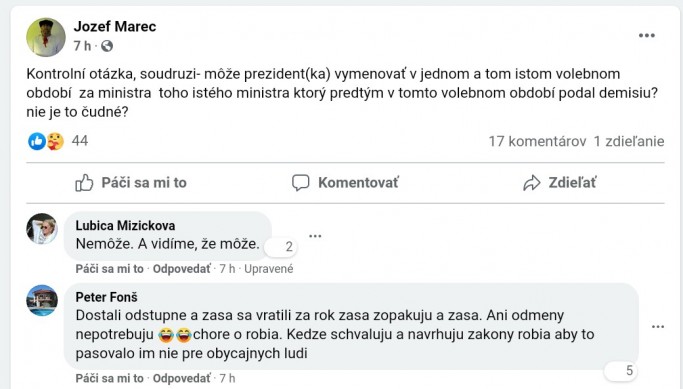
Task: Click the care emoji reaction icon
Action: (55, 141)
